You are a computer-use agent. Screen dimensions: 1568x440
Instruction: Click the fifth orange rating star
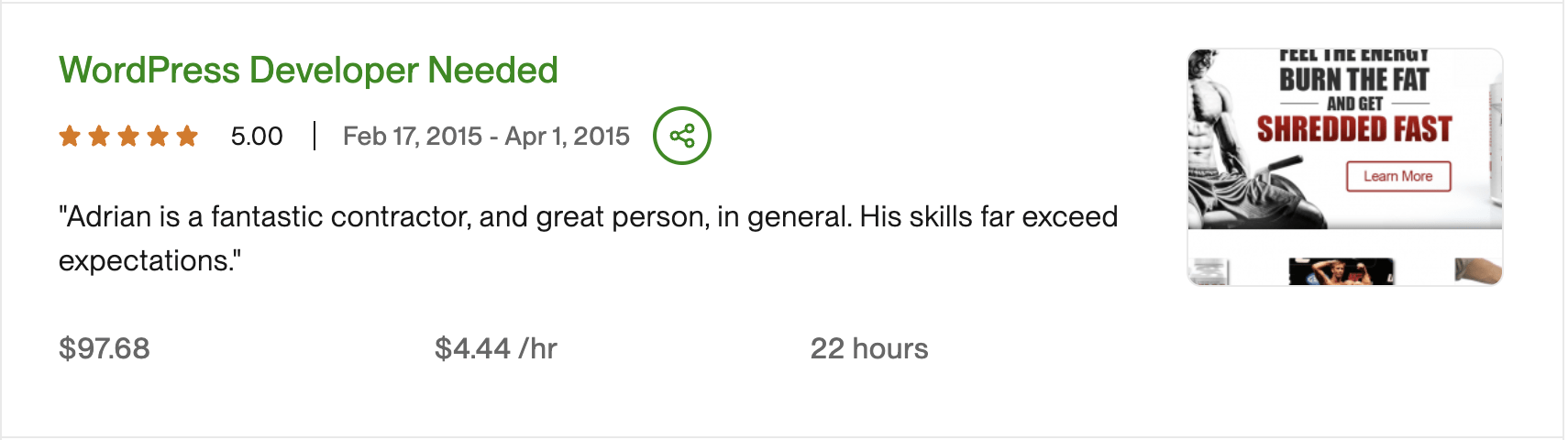187,137
